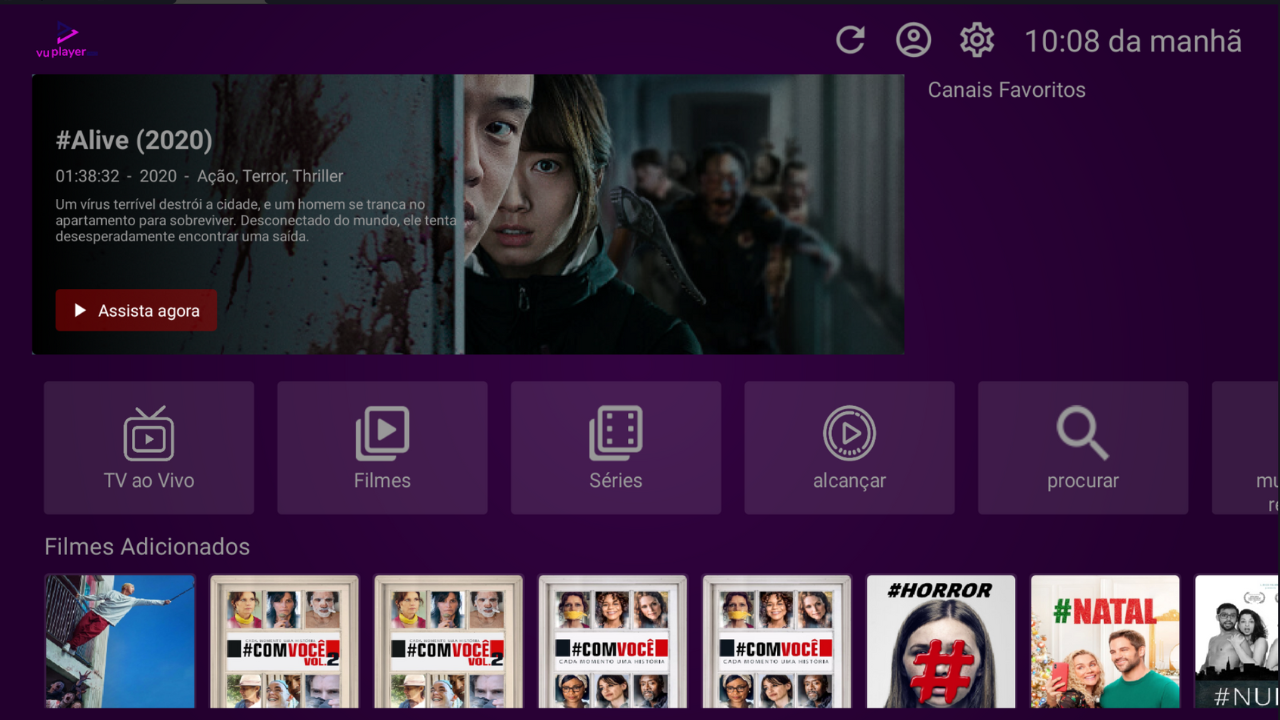Open the user account profile icon
Image resolution: width=1280 pixels, height=720 pixels.
(x=913, y=40)
